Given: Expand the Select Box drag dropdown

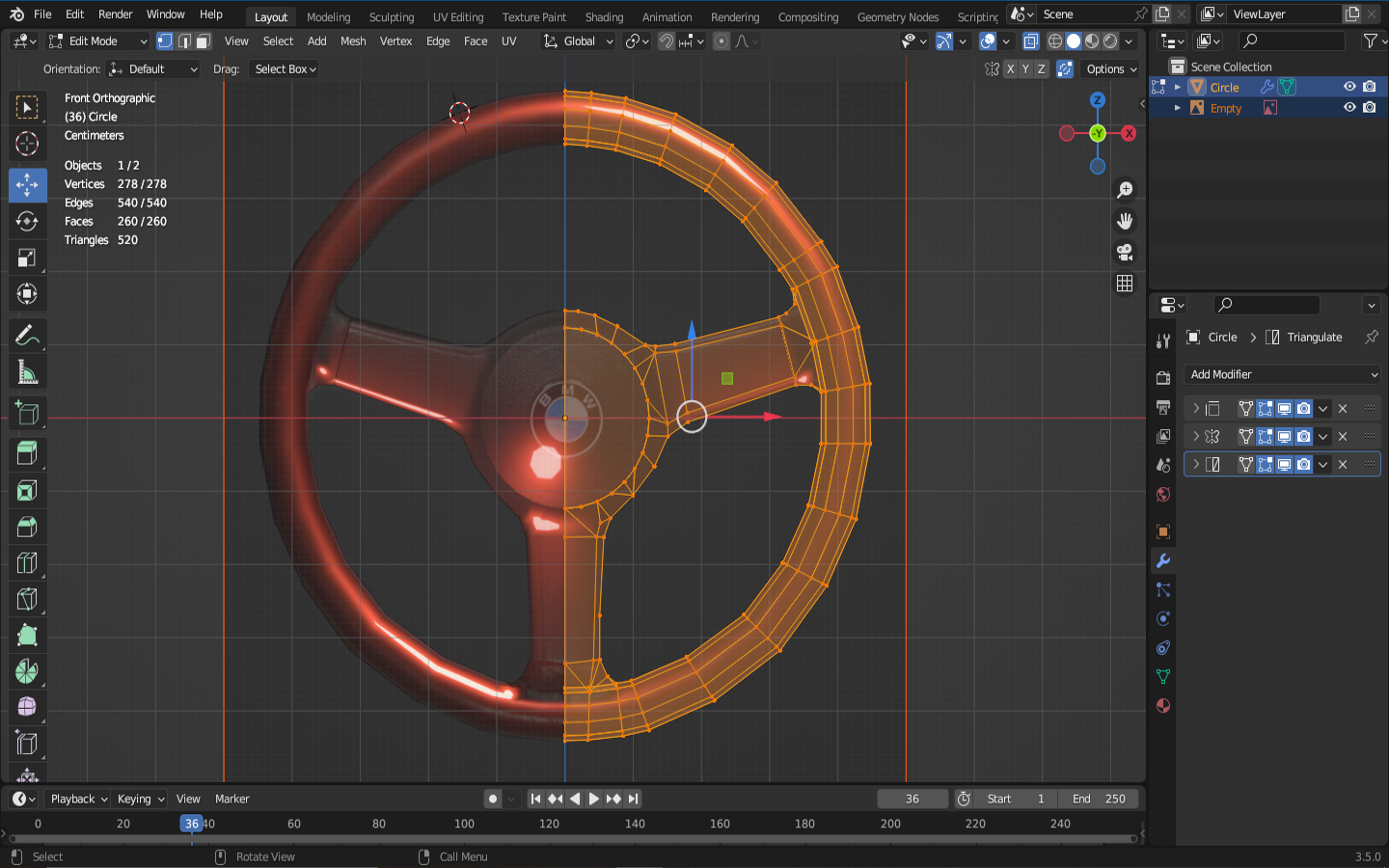Looking at the screenshot, I should (x=285, y=69).
